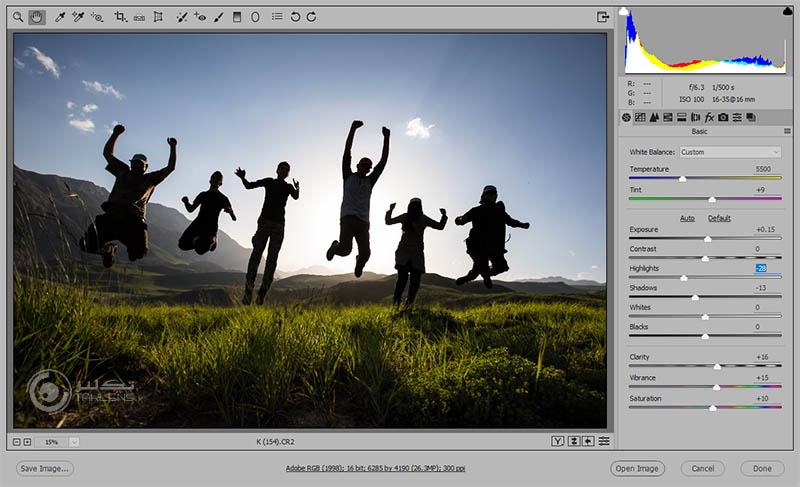
Task: Select the Crop tool
Action: coord(120,17)
